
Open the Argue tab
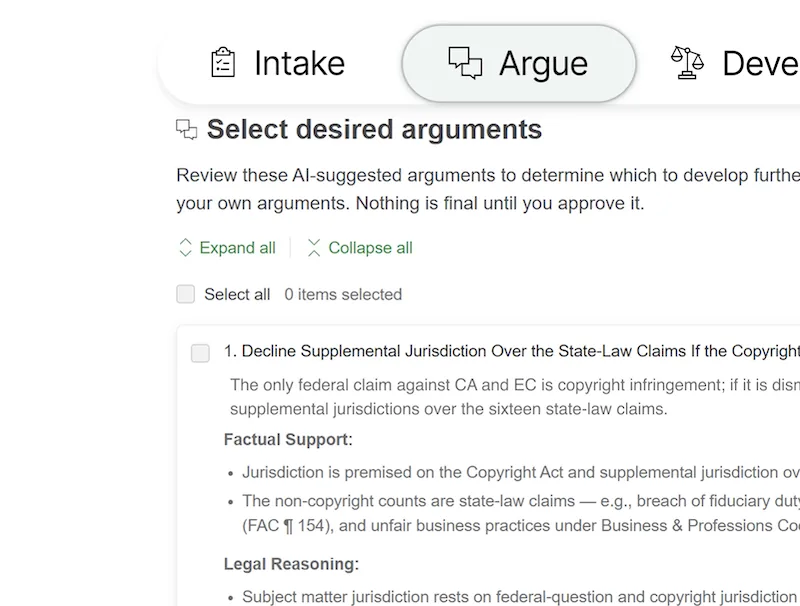(x=519, y=63)
